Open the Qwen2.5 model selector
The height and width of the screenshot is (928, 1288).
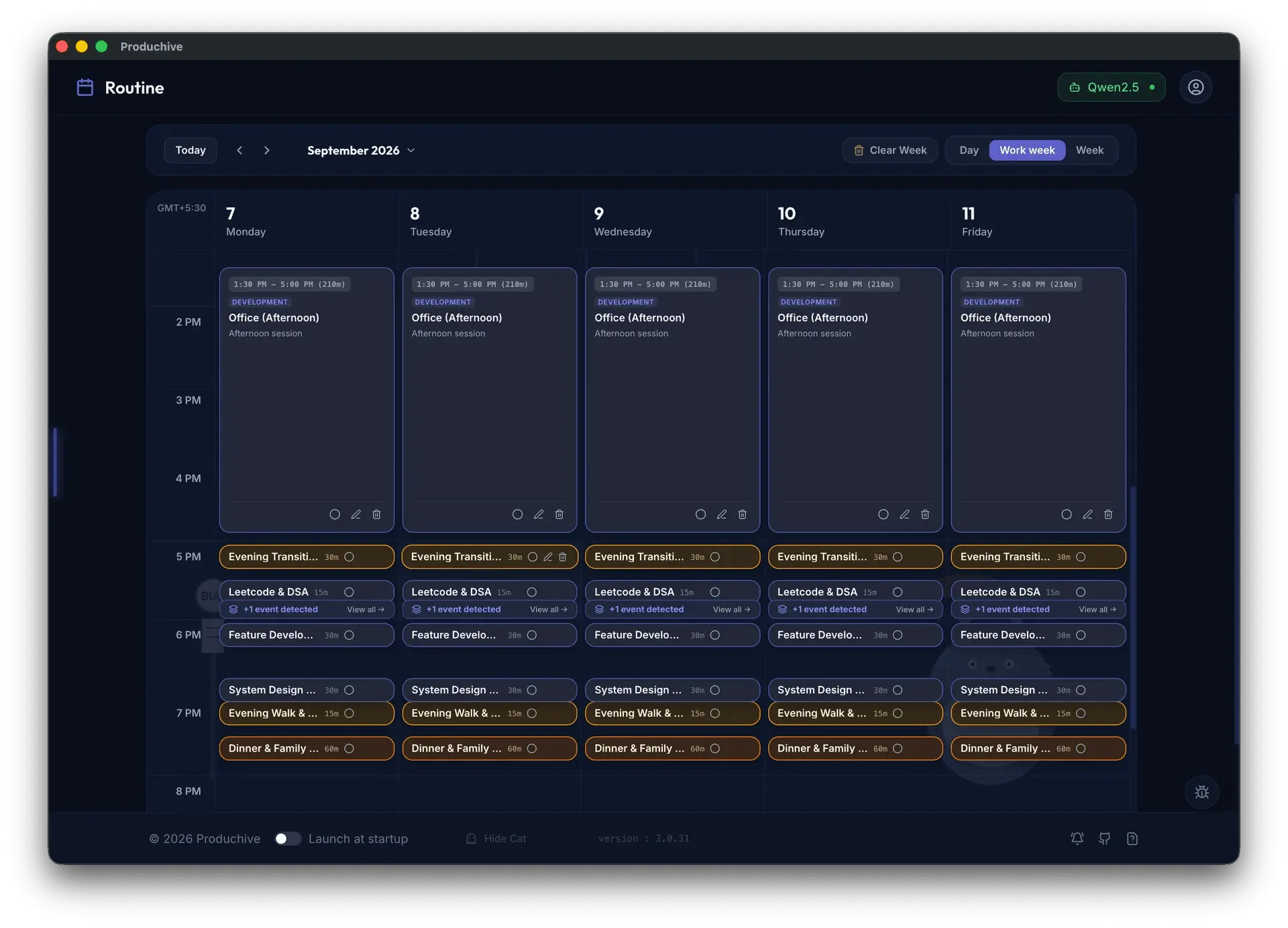click(x=1112, y=87)
